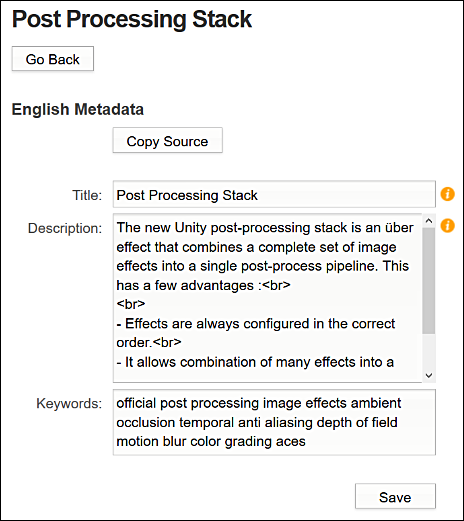Save the English metadata

(x=395, y=496)
